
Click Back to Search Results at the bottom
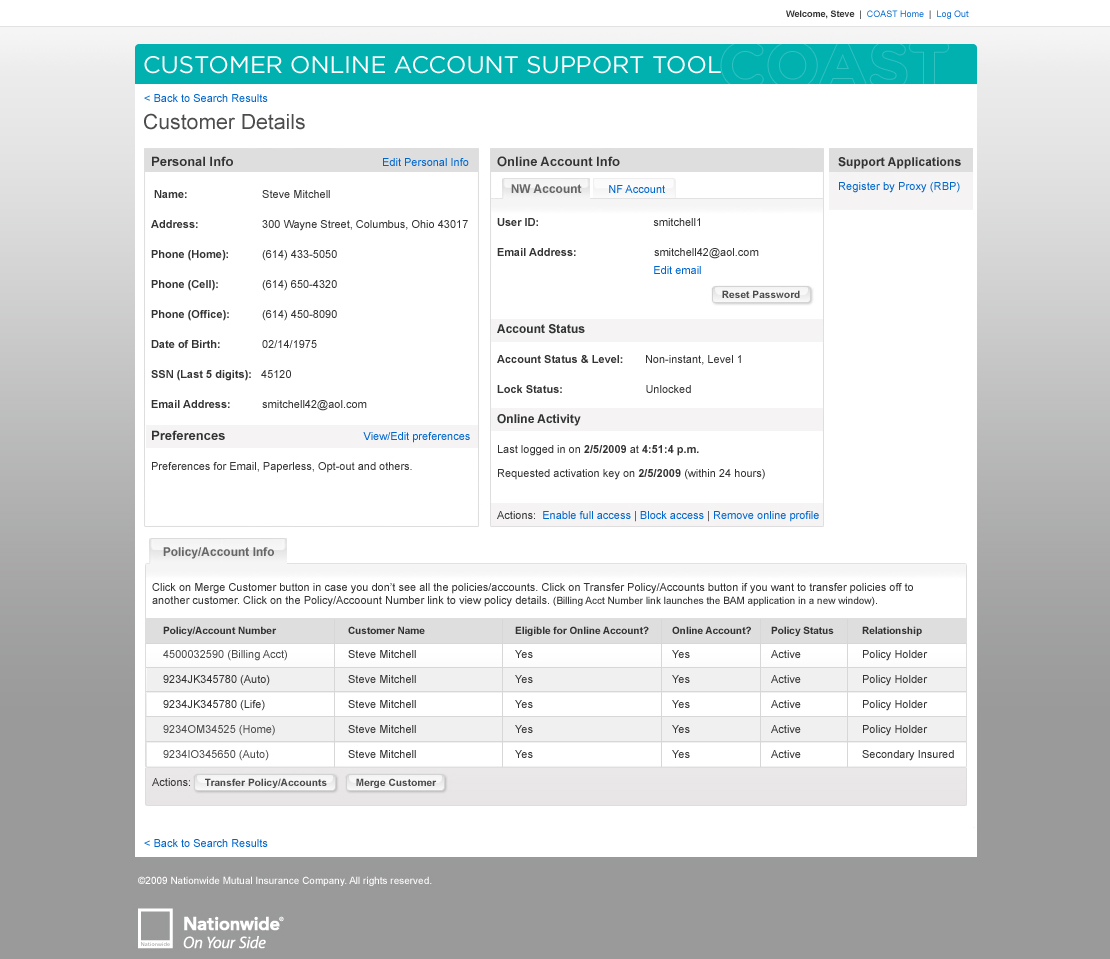tap(206, 843)
